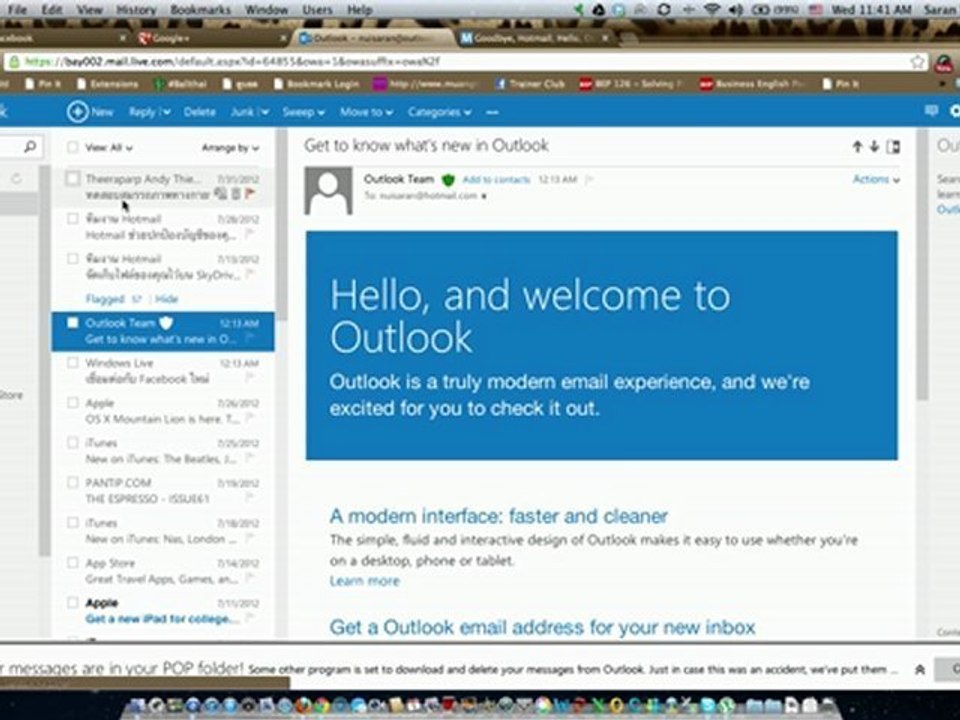Click red flag on Theeraparp message
Screen dimensions: 960x720
click(x=250, y=193)
